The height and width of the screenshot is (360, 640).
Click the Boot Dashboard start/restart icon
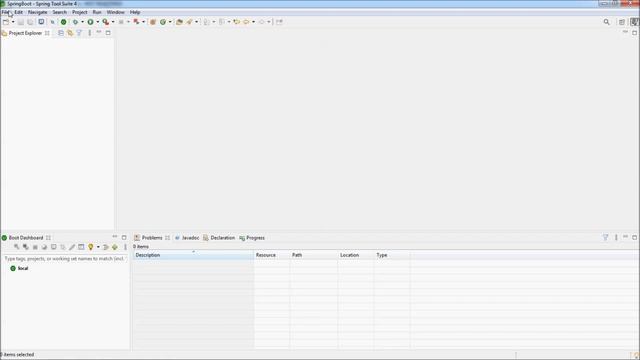(17, 247)
